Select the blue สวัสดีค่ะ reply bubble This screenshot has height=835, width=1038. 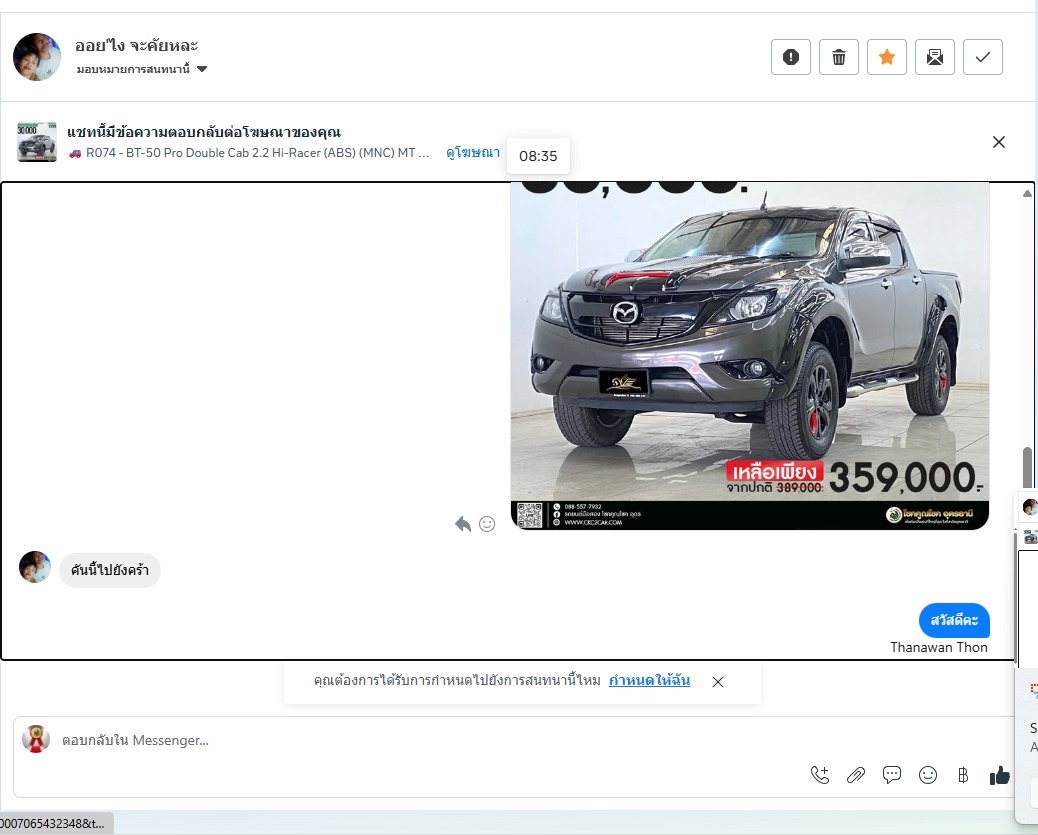point(954,620)
